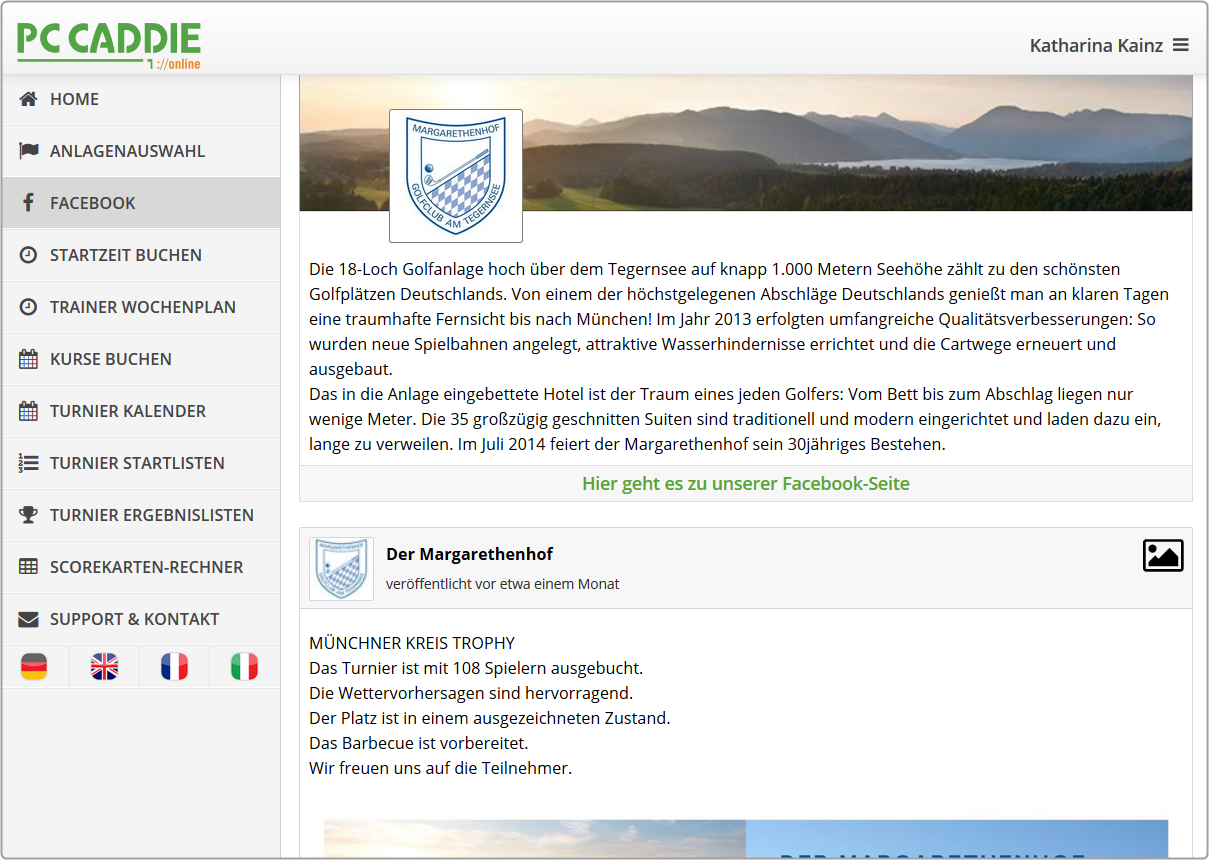The image size is (1209, 860).
Task: Click the small Margarethenhof post avatar
Action: tap(341, 569)
